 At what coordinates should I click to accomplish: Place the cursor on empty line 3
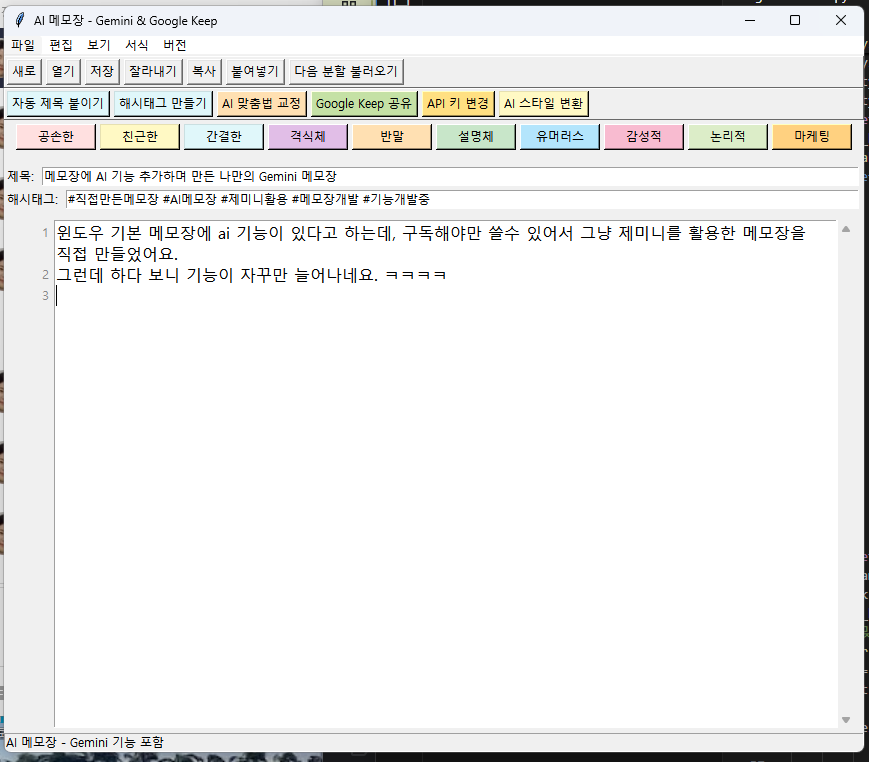click(446, 296)
